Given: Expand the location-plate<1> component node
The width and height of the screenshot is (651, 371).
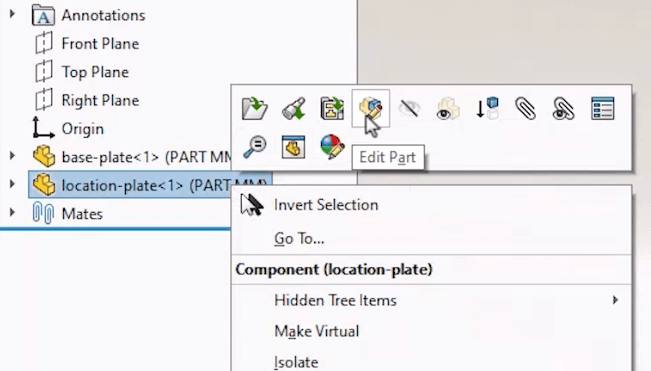Looking at the screenshot, I should click(x=12, y=184).
